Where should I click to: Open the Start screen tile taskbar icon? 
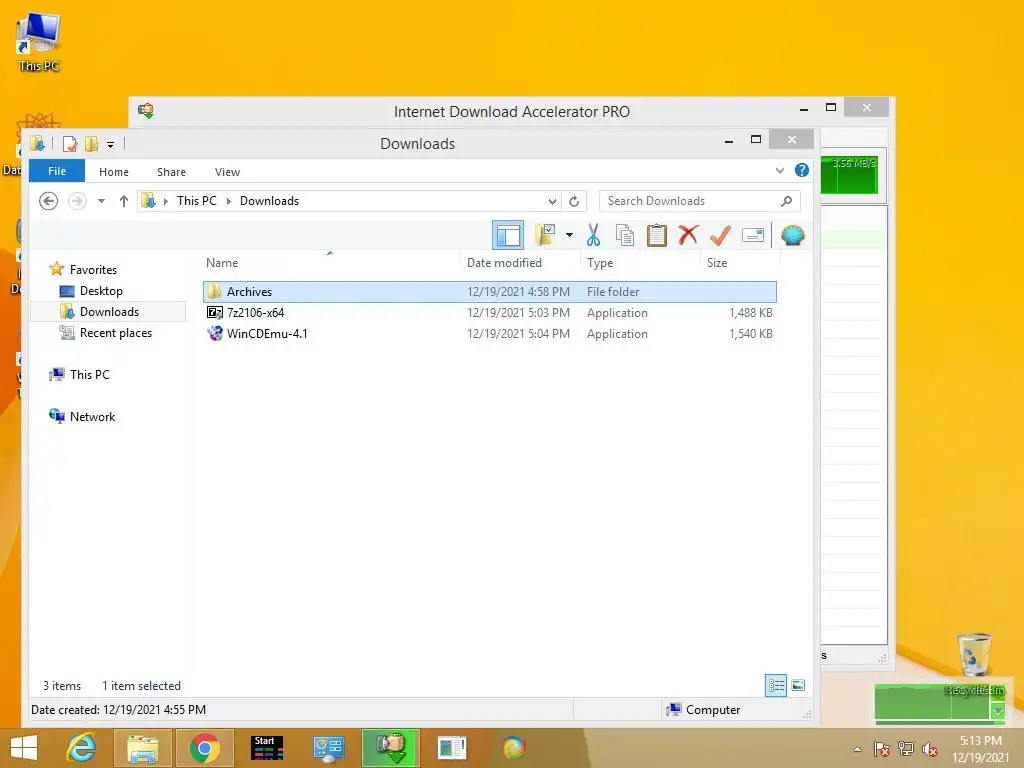pyautogui.click(x=266, y=748)
